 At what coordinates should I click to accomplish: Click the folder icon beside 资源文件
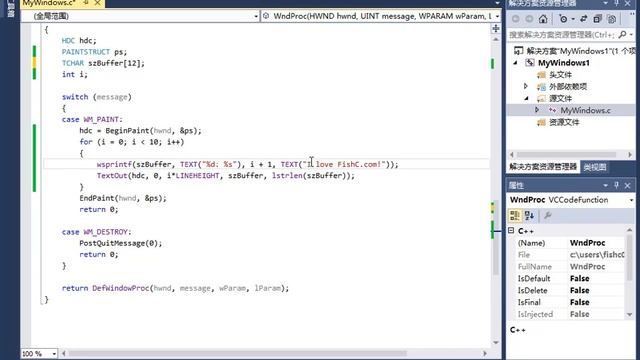(x=541, y=122)
